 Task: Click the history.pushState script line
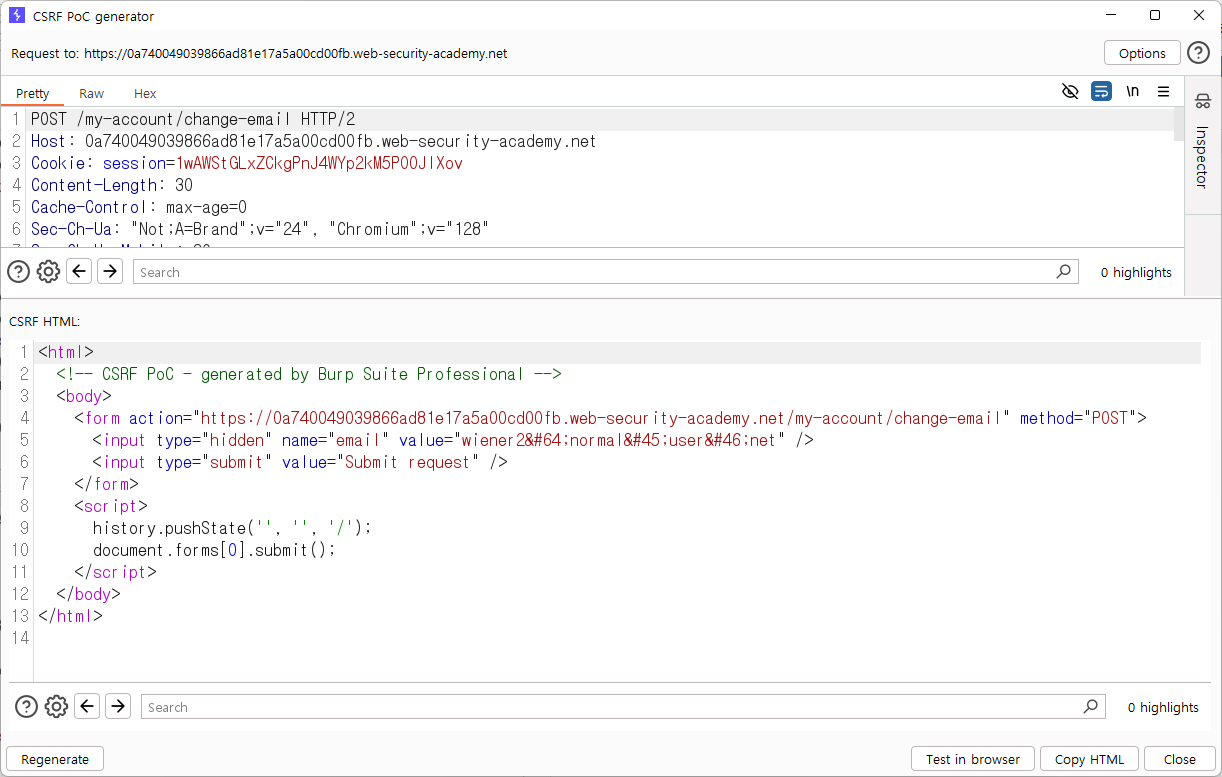(232, 528)
